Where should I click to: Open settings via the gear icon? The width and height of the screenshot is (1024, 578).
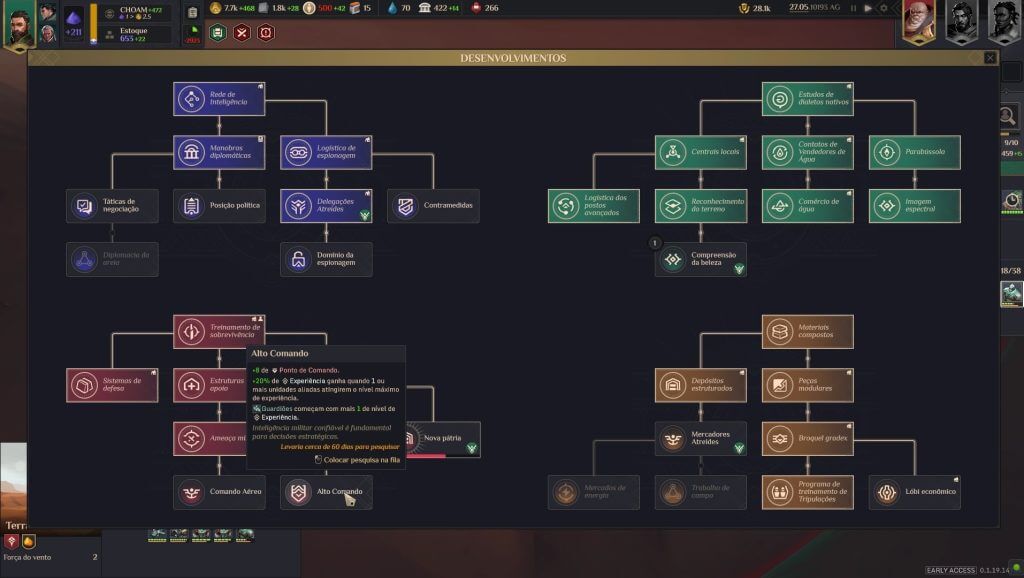point(883,8)
